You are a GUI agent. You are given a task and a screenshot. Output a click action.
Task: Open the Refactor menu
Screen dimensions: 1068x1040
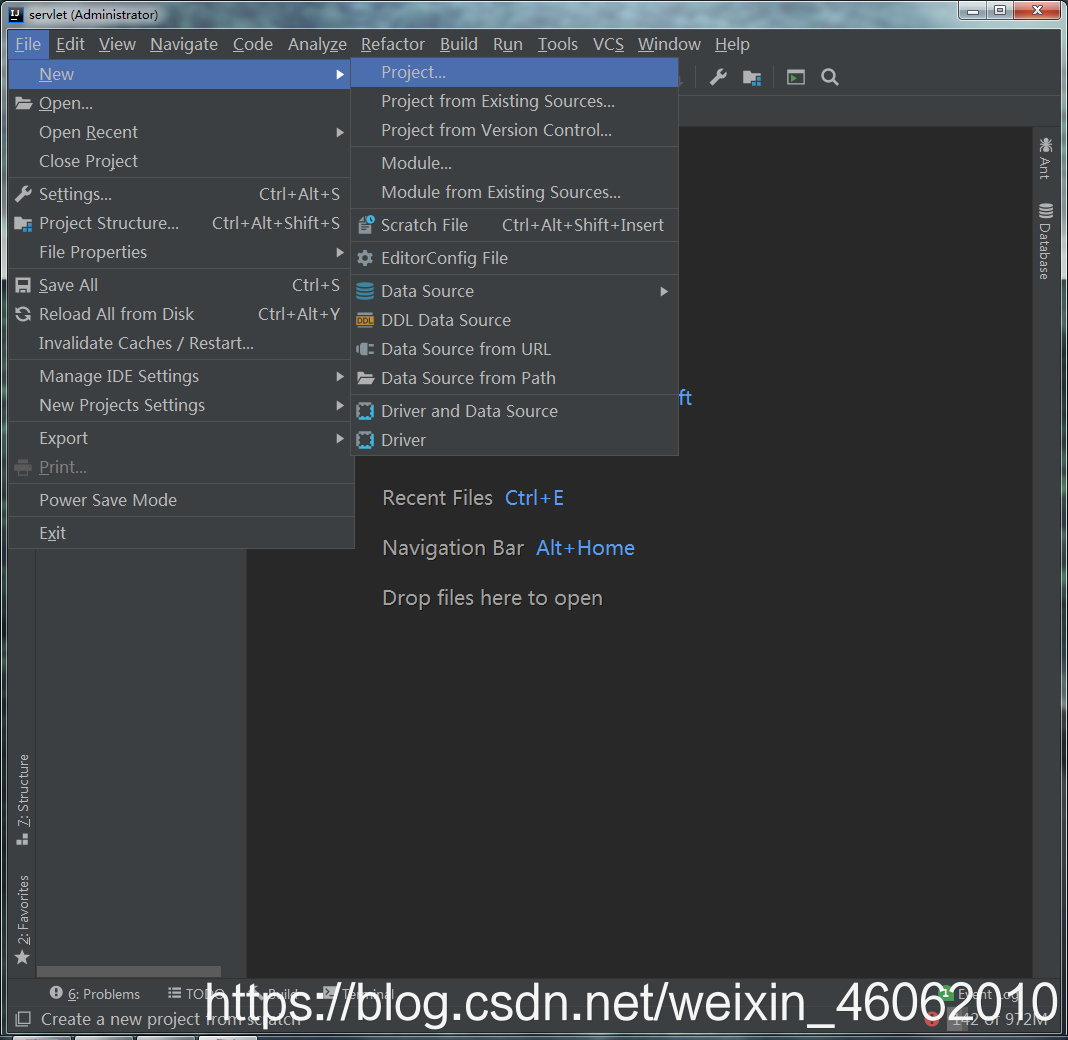(x=393, y=44)
